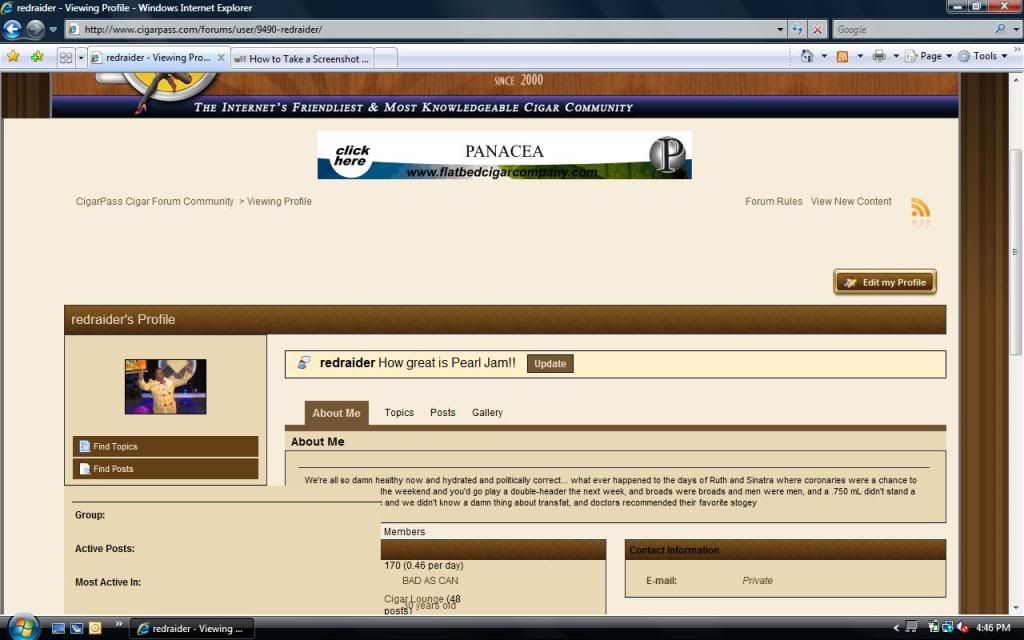Image resolution: width=1024 pixels, height=640 pixels.
Task: Click the Print toolbar icon
Action: point(879,56)
